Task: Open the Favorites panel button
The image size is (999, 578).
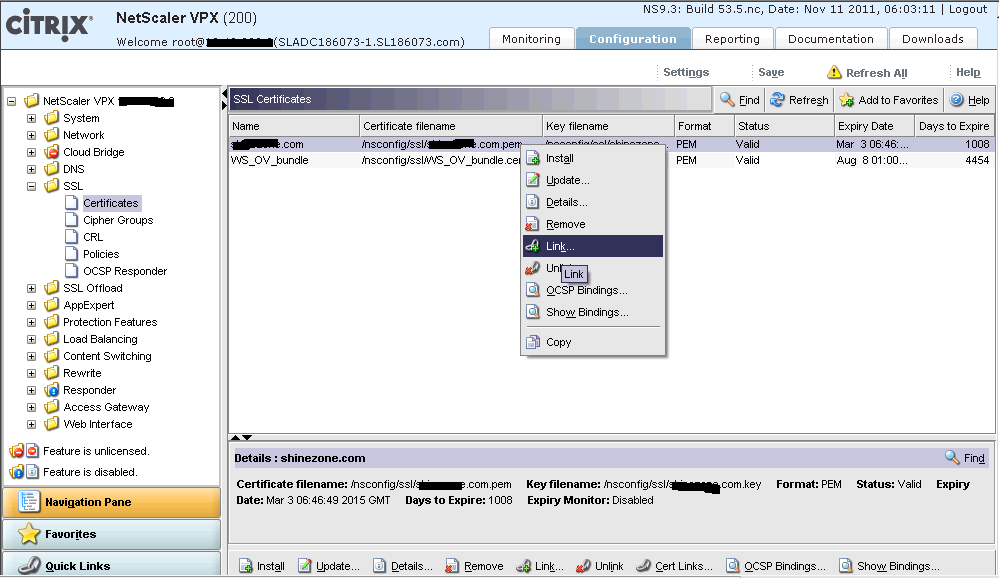Action: (111, 534)
